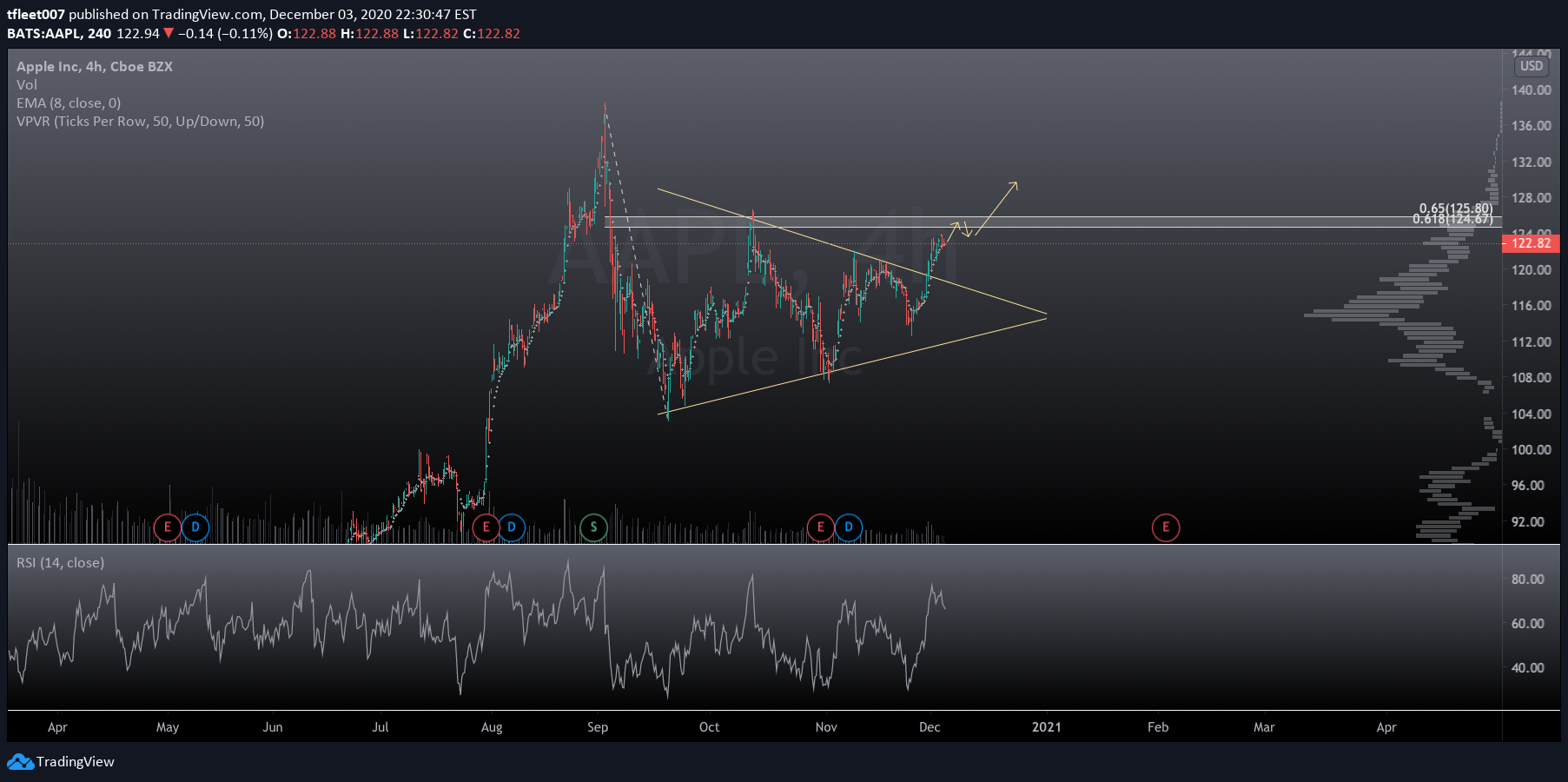Click the 92.00 price axis label
Viewport: 1568px width, 782px height.
pyautogui.click(x=1528, y=521)
